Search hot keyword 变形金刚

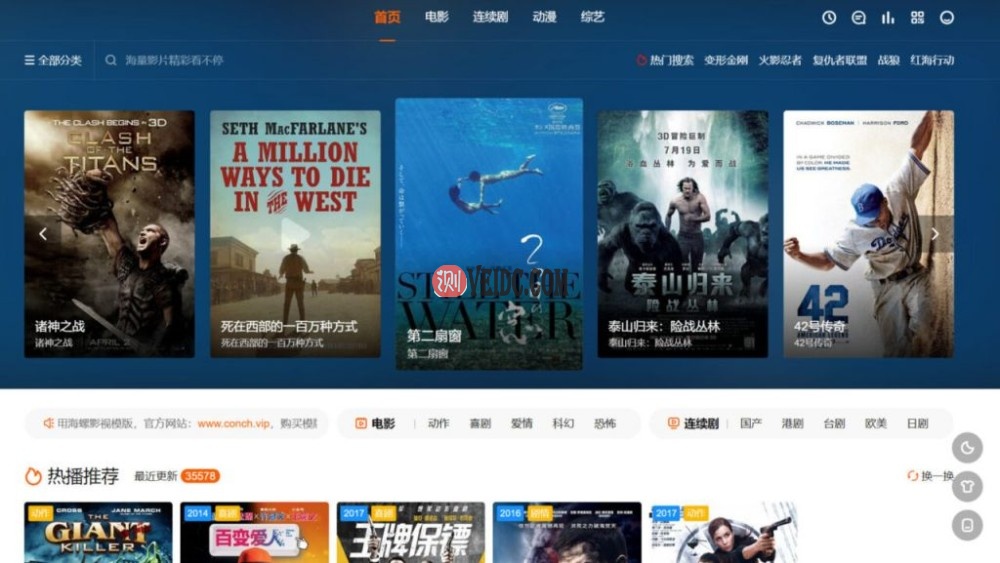726,60
